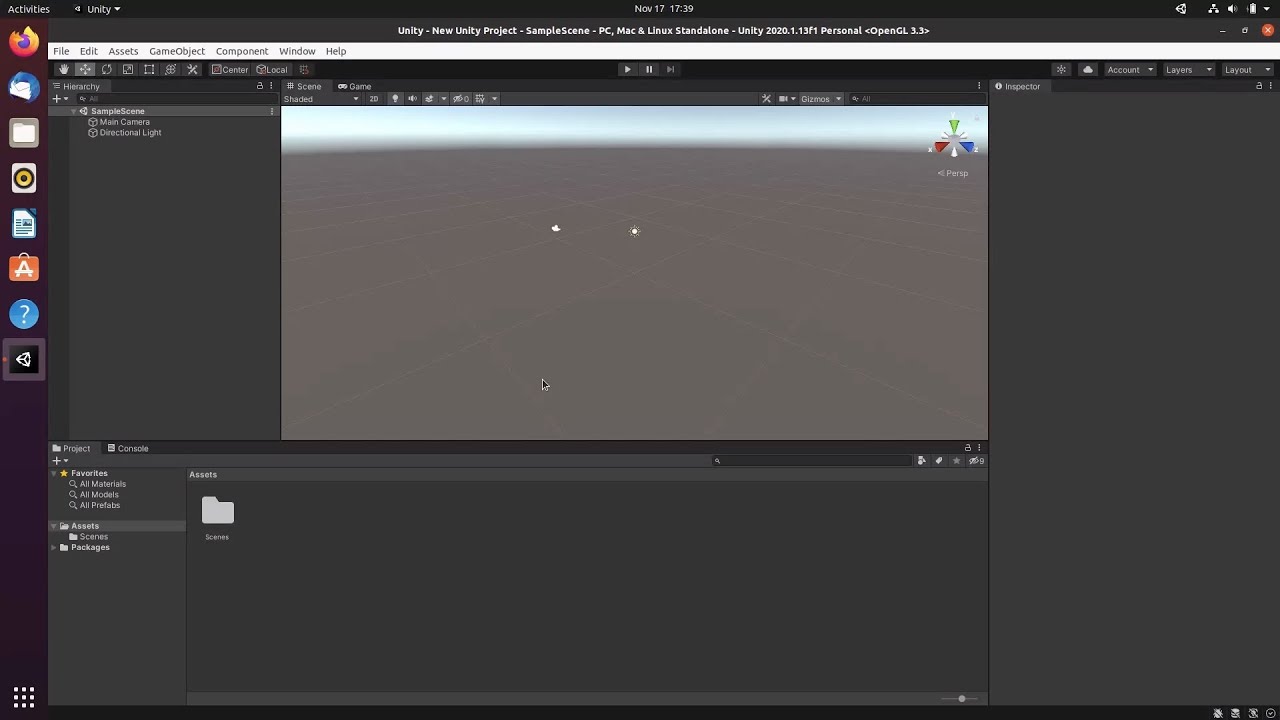Select Main Camera in Hierarchy
Viewport: 1280px width, 720px height.
pos(125,122)
